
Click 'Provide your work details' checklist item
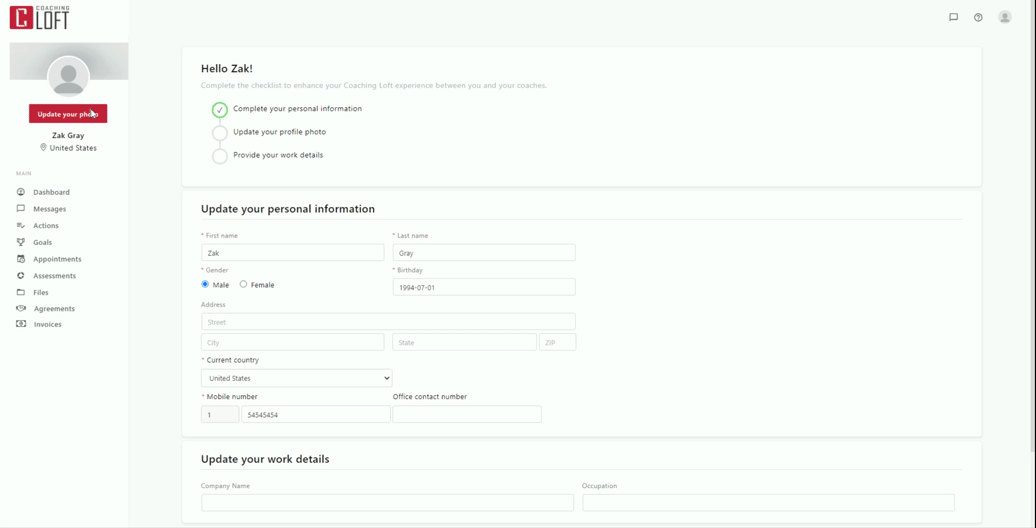tap(278, 155)
